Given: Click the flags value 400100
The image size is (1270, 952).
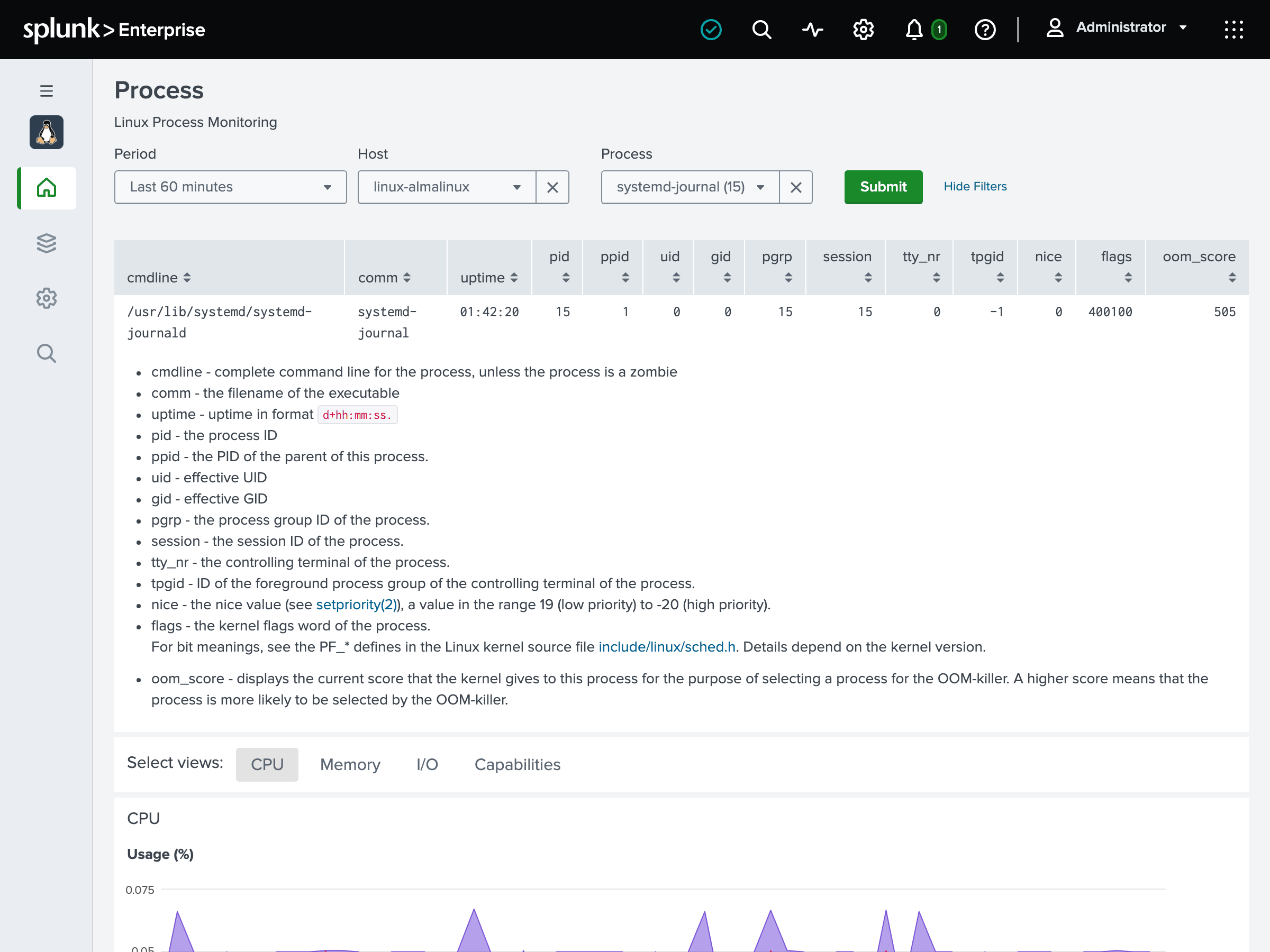Looking at the screenshot, I should [1110, 312].
